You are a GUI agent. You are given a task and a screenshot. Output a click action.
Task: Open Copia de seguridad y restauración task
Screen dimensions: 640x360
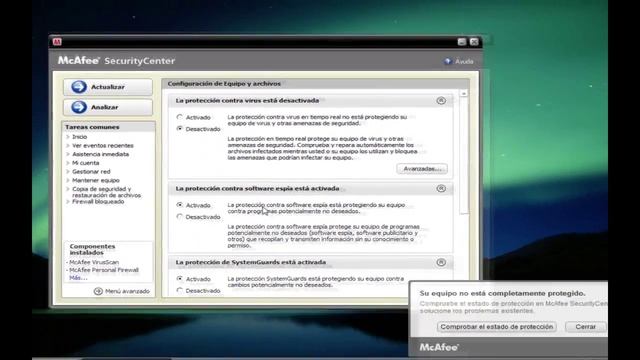click(107, 192)
